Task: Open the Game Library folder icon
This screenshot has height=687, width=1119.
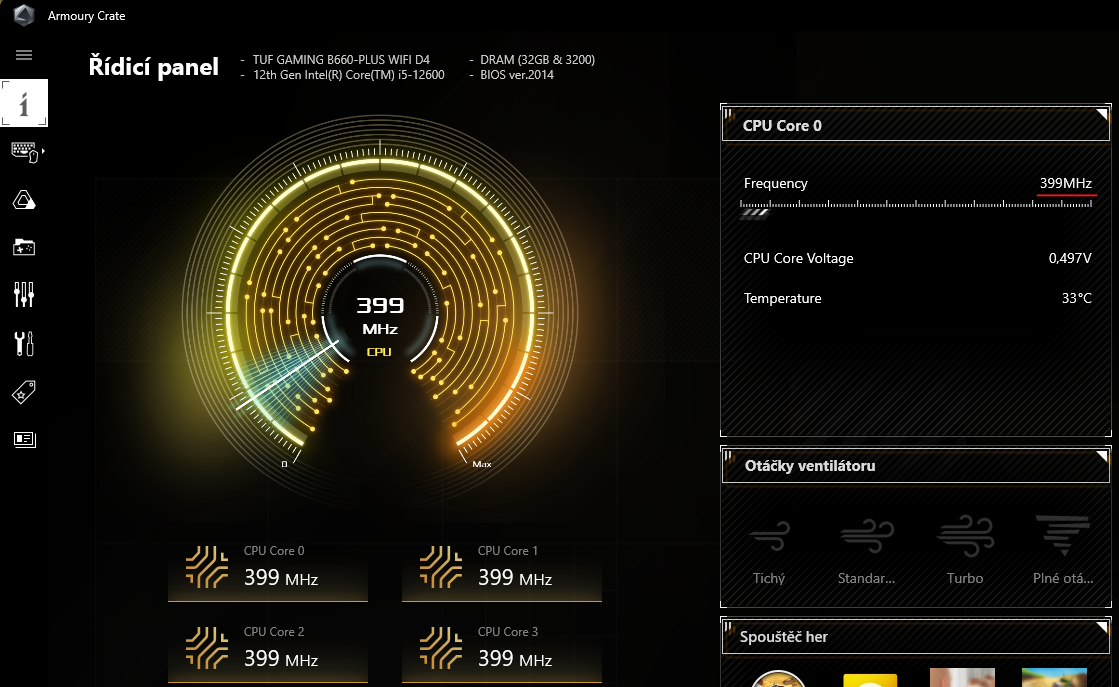Action: coord(24,247)
